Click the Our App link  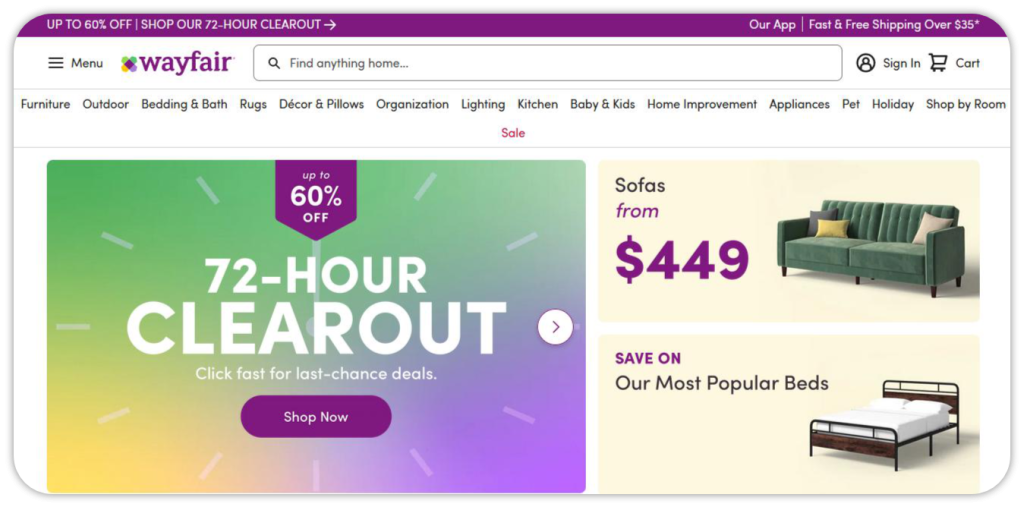[772, 24]
